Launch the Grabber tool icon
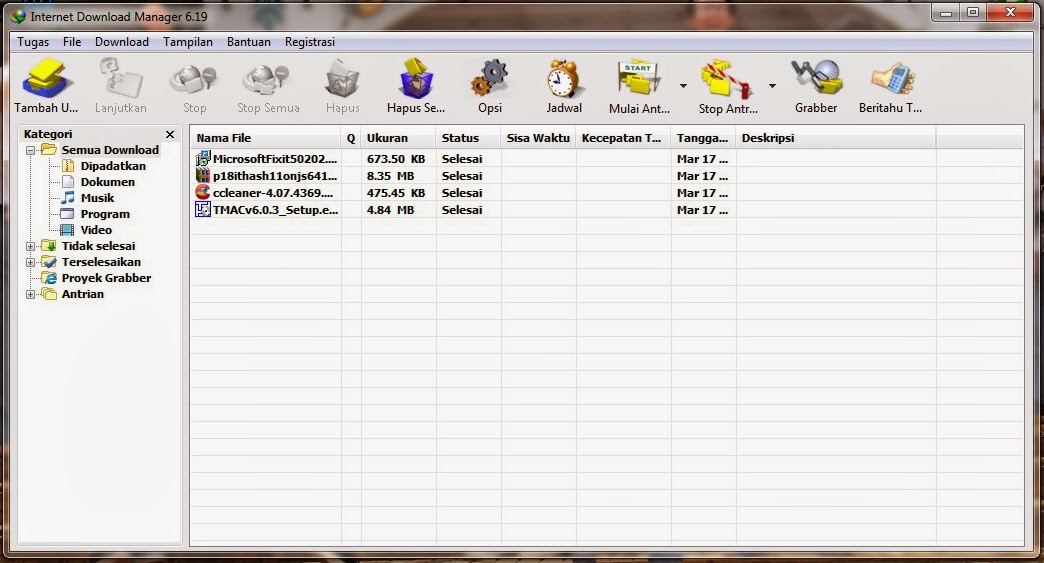The width and height of the screenshot is (1044, 563). (x=816, y=79)
